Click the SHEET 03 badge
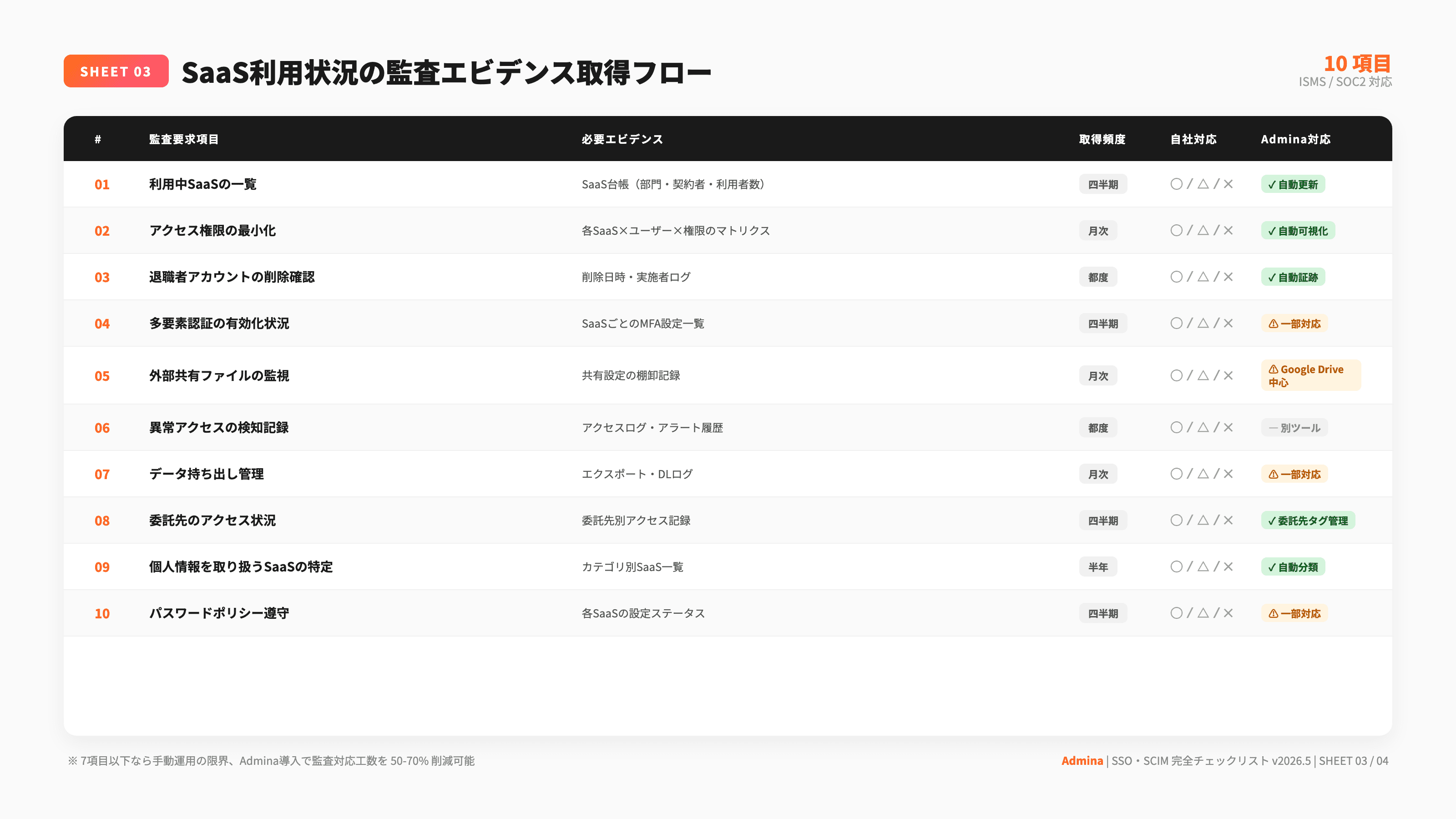Viewport: 1456px width, 819px height. [x=116, y=71]
